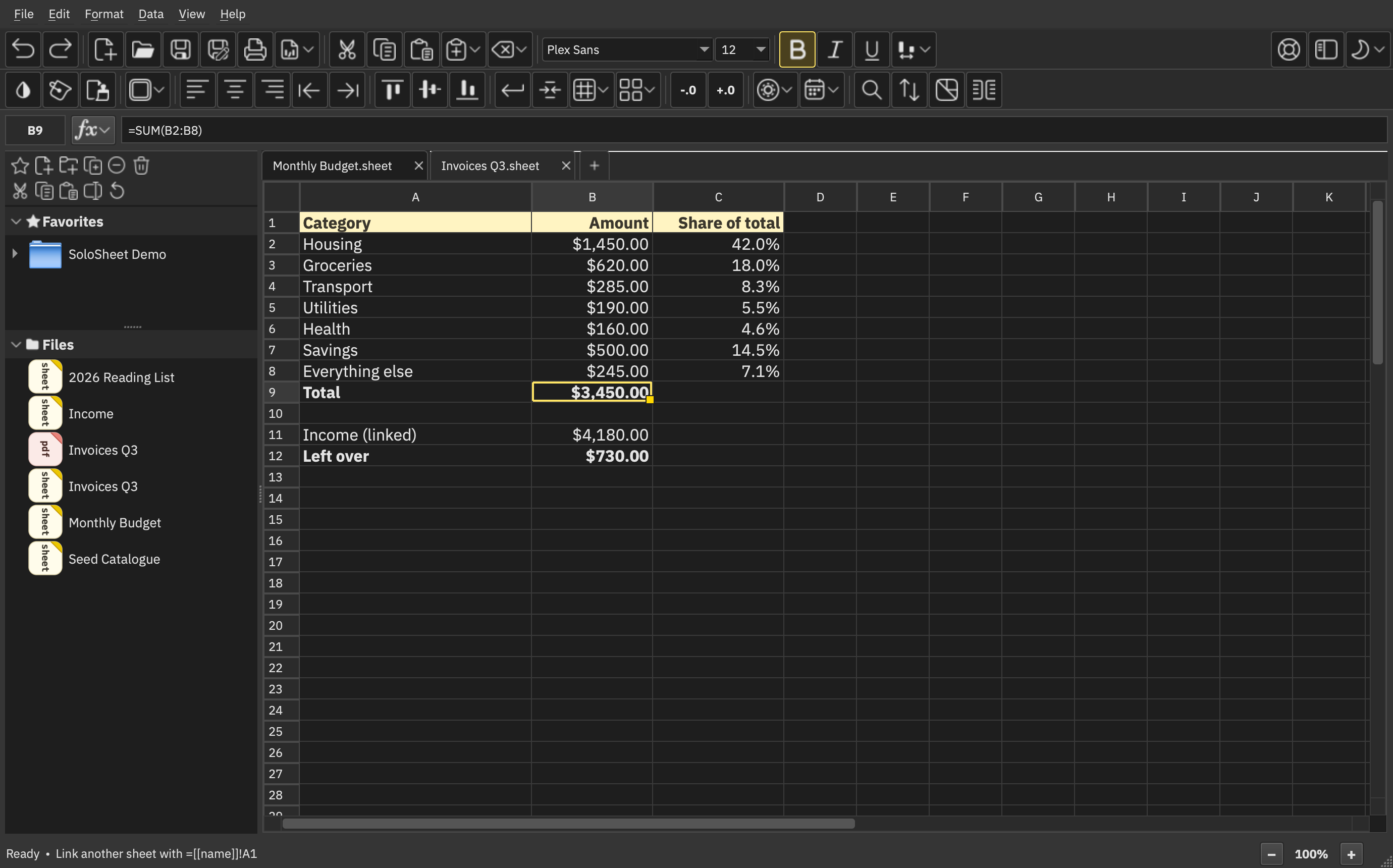This screenshot has height=868, width=1393.
Task: Increase decimal places button
Action: coord(725,90)
